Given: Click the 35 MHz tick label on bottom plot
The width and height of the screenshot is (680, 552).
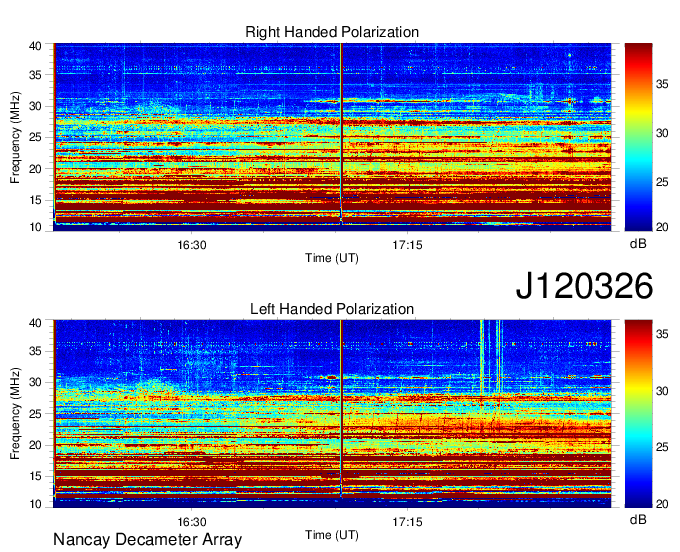Looking at the screenshot, I should (35, 351).
